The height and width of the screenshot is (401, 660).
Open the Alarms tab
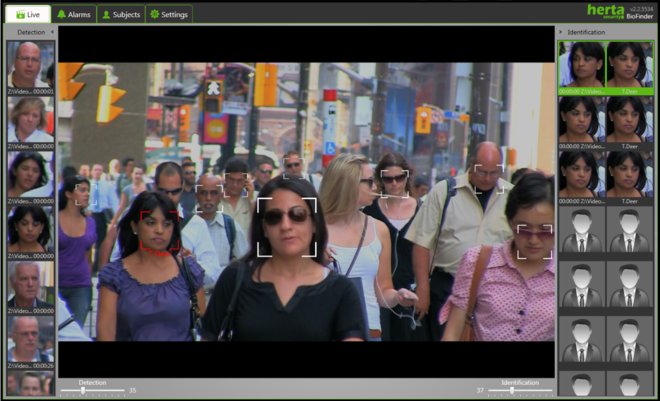pyautogui.click(x=74, y=14)
